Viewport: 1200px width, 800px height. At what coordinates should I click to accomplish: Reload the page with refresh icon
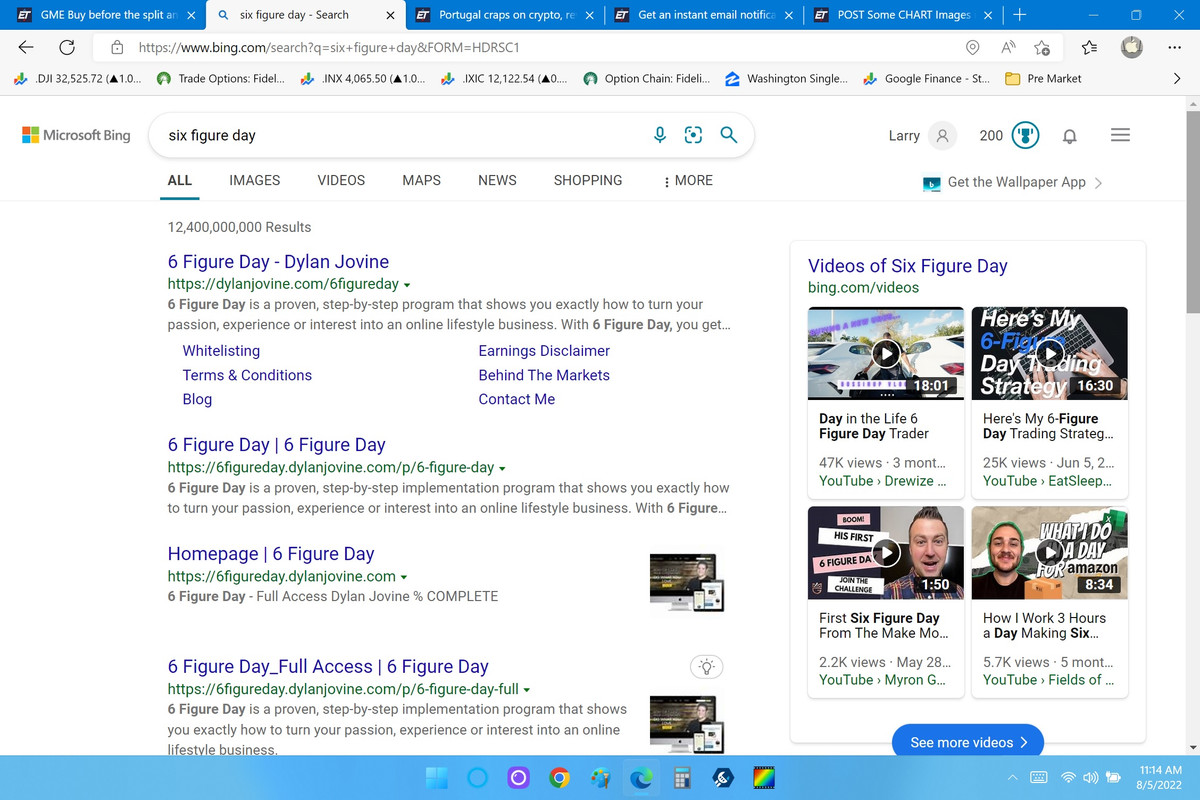click(67, 47)
